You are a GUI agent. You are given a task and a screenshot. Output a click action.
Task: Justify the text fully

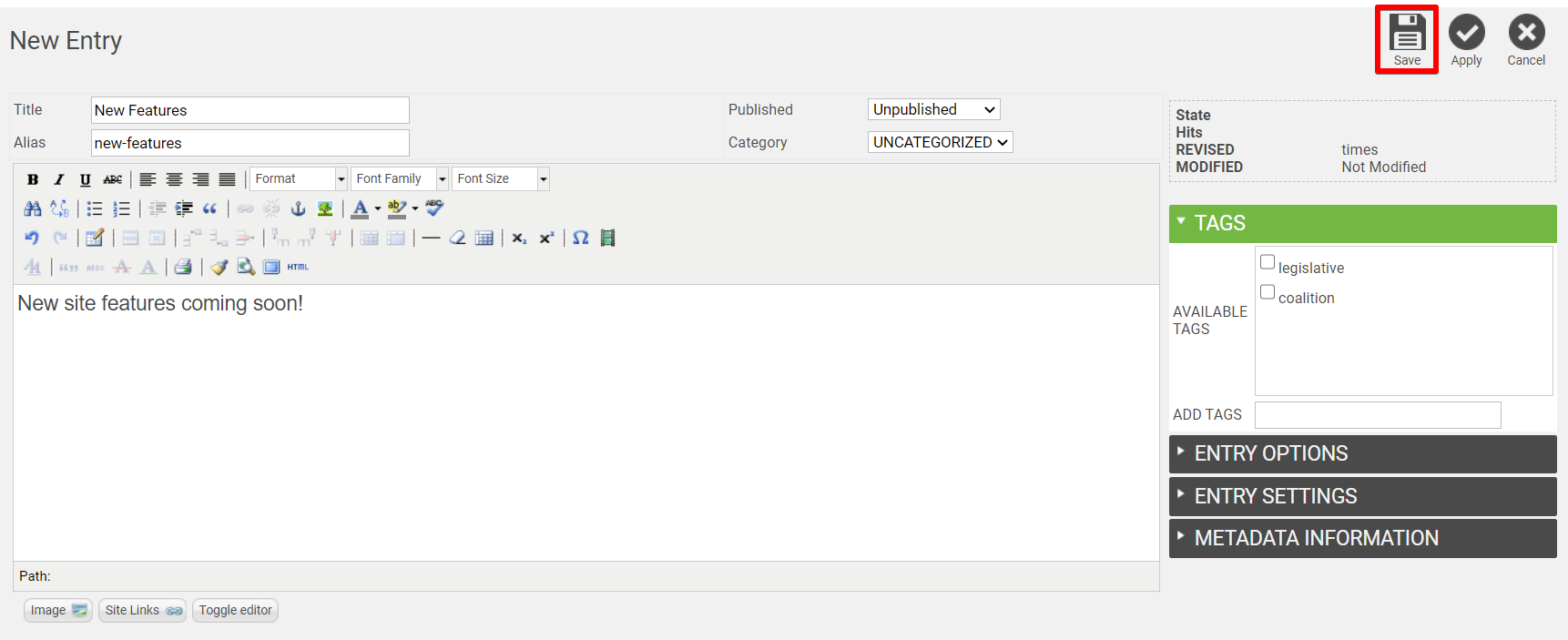[x=227, y=179]
